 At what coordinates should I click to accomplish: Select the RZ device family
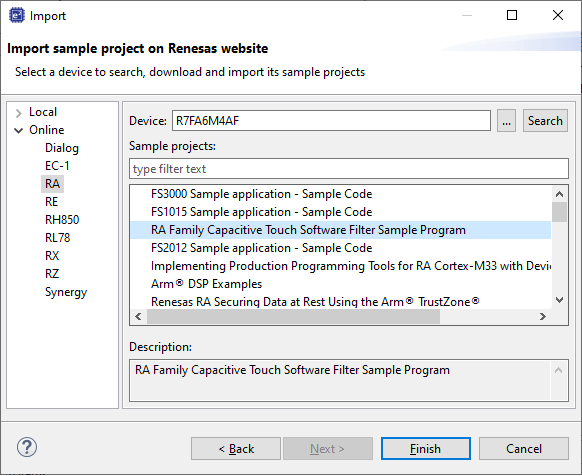52,274
